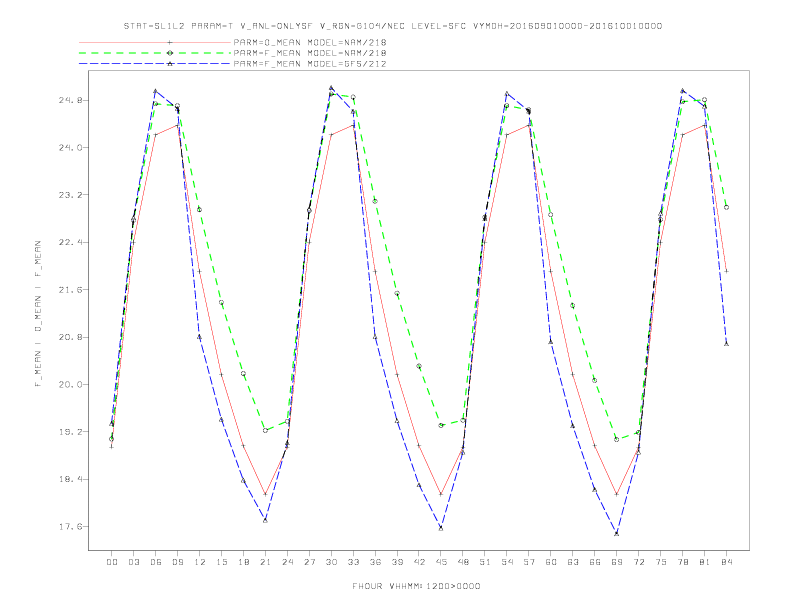
Task: Click x-axis forecast hour label 24
Action: tap(287, 562)
